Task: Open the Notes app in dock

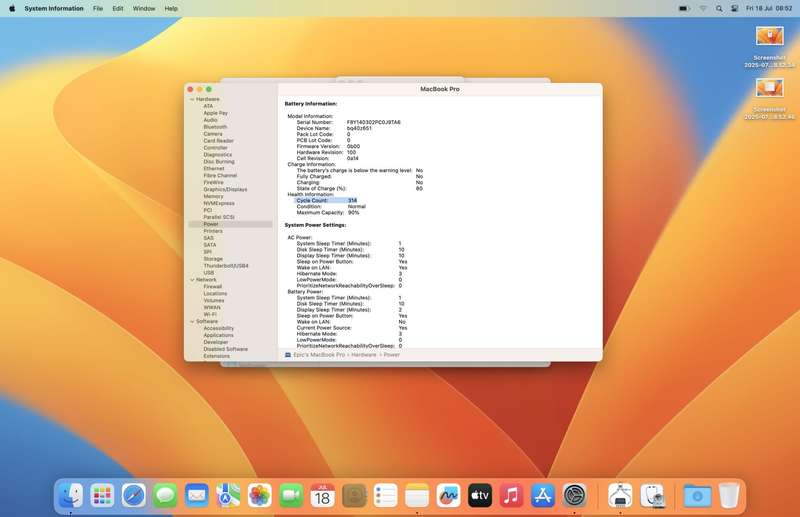Action: coord(417,495)
